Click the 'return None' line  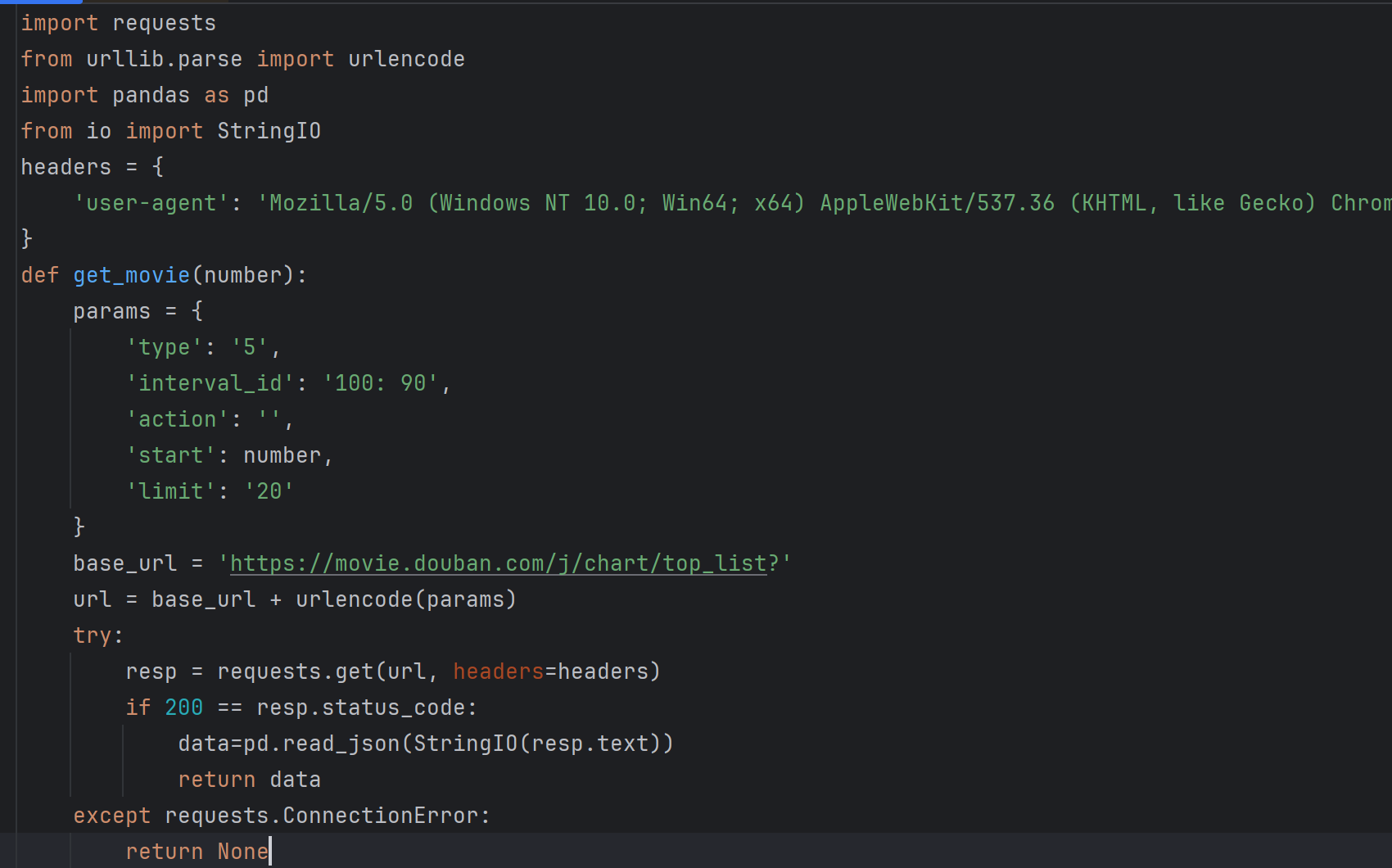[197, 852]
